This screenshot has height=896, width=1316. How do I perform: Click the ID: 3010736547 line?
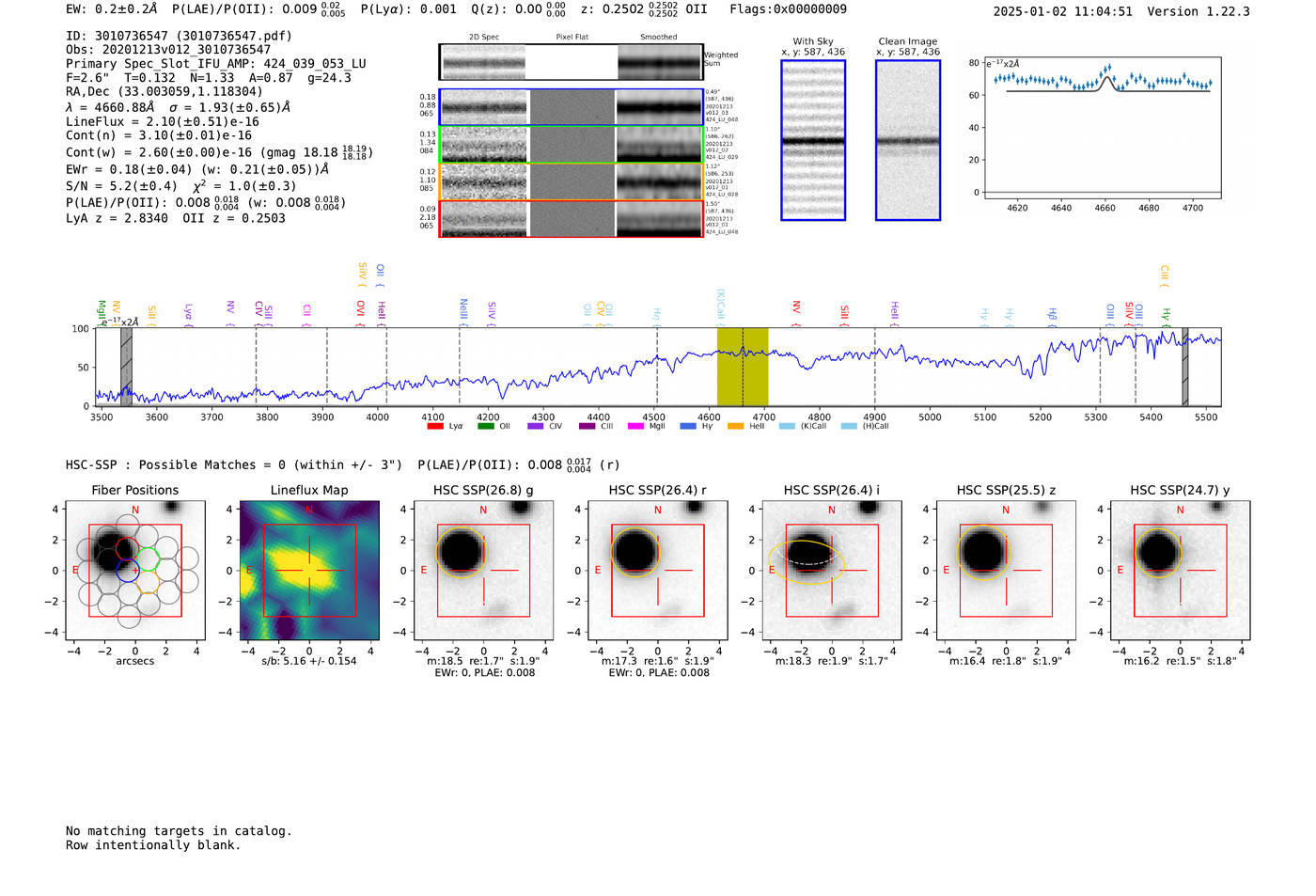tap(179, 36)
